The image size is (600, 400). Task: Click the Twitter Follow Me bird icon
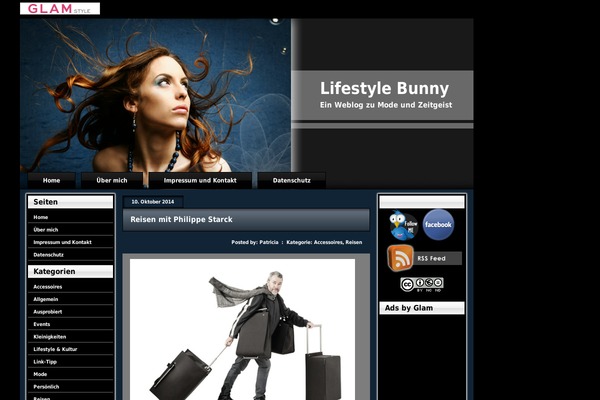pos(402,225)
